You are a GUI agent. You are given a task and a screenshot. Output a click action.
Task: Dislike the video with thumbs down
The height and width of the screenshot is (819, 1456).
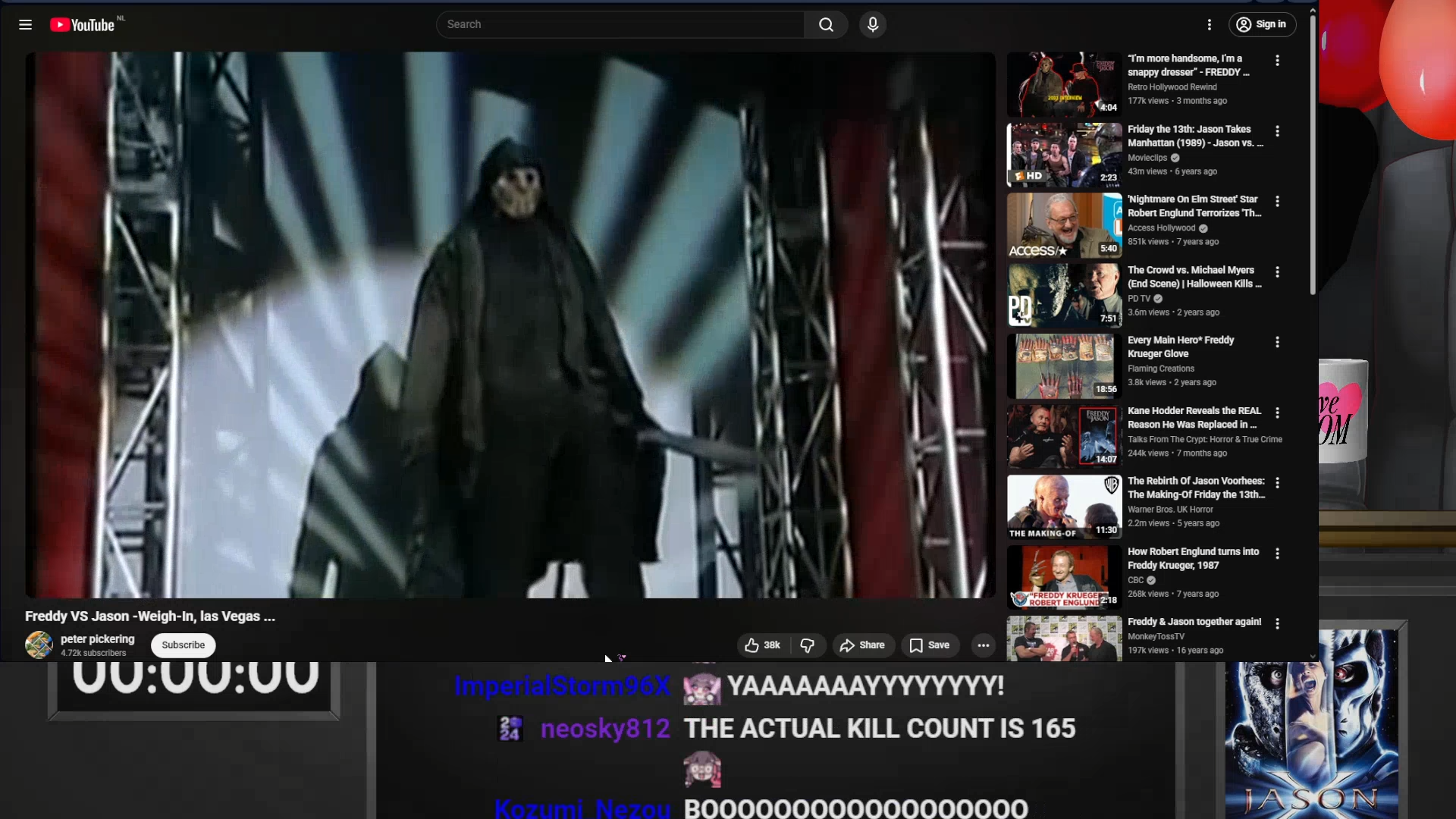point(808,645)
